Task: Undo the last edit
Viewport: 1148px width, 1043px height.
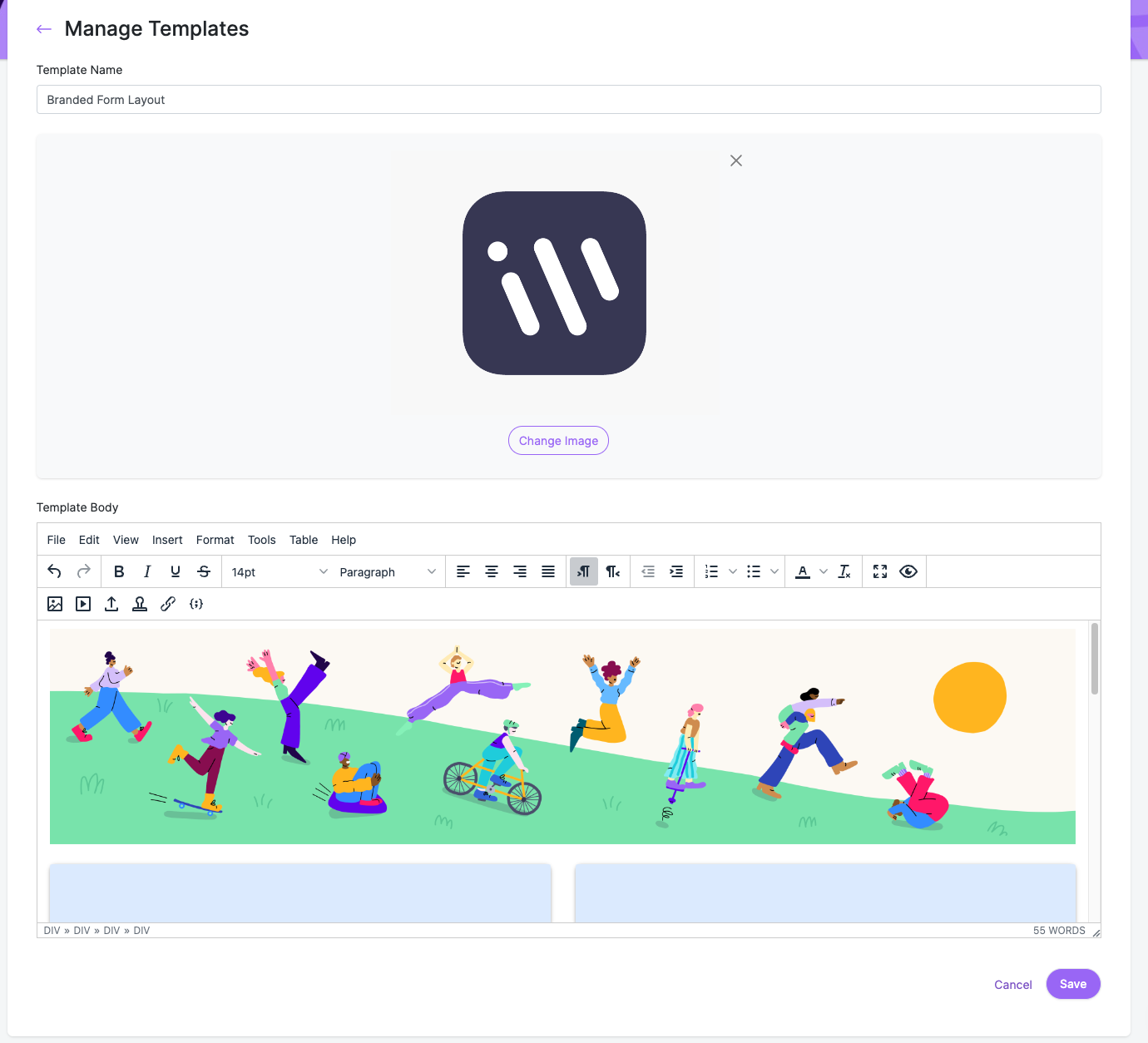Action: [55, 571]
